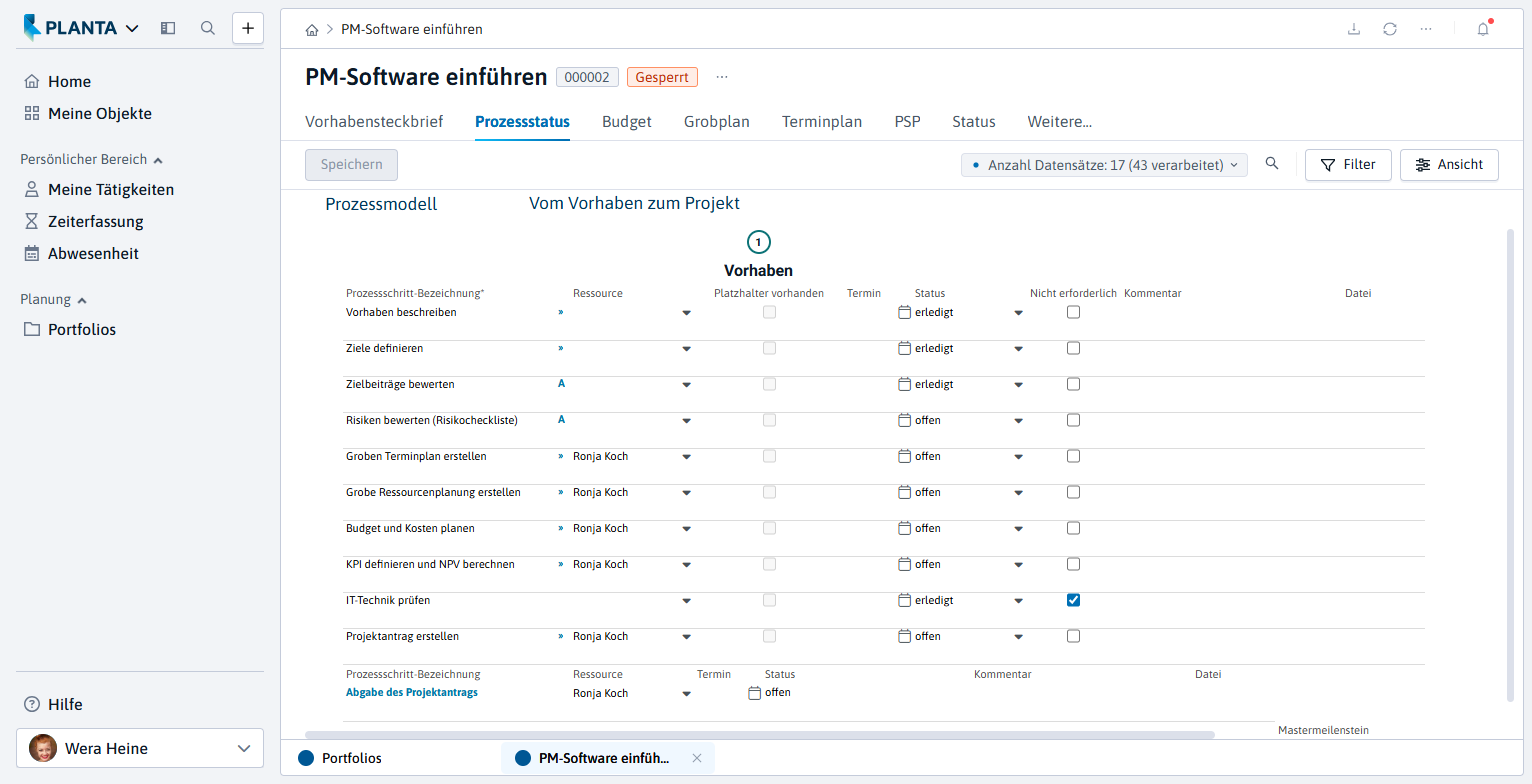
Task: Switch to the Terminplan tab
Action: (822, 122)
